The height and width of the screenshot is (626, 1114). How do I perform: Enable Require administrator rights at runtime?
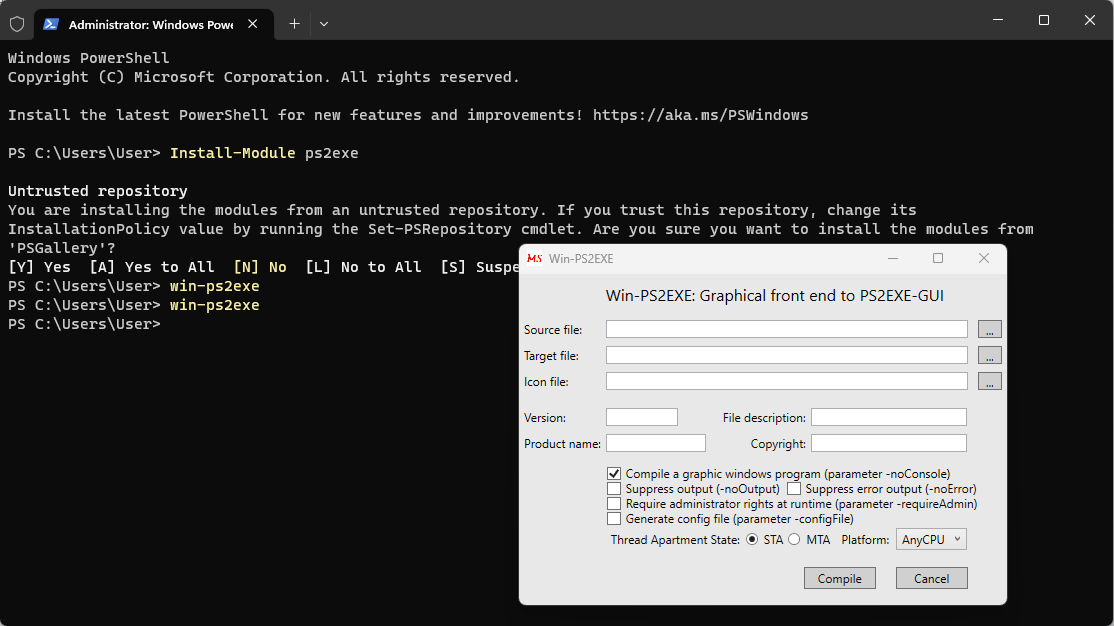click(614, 504)
